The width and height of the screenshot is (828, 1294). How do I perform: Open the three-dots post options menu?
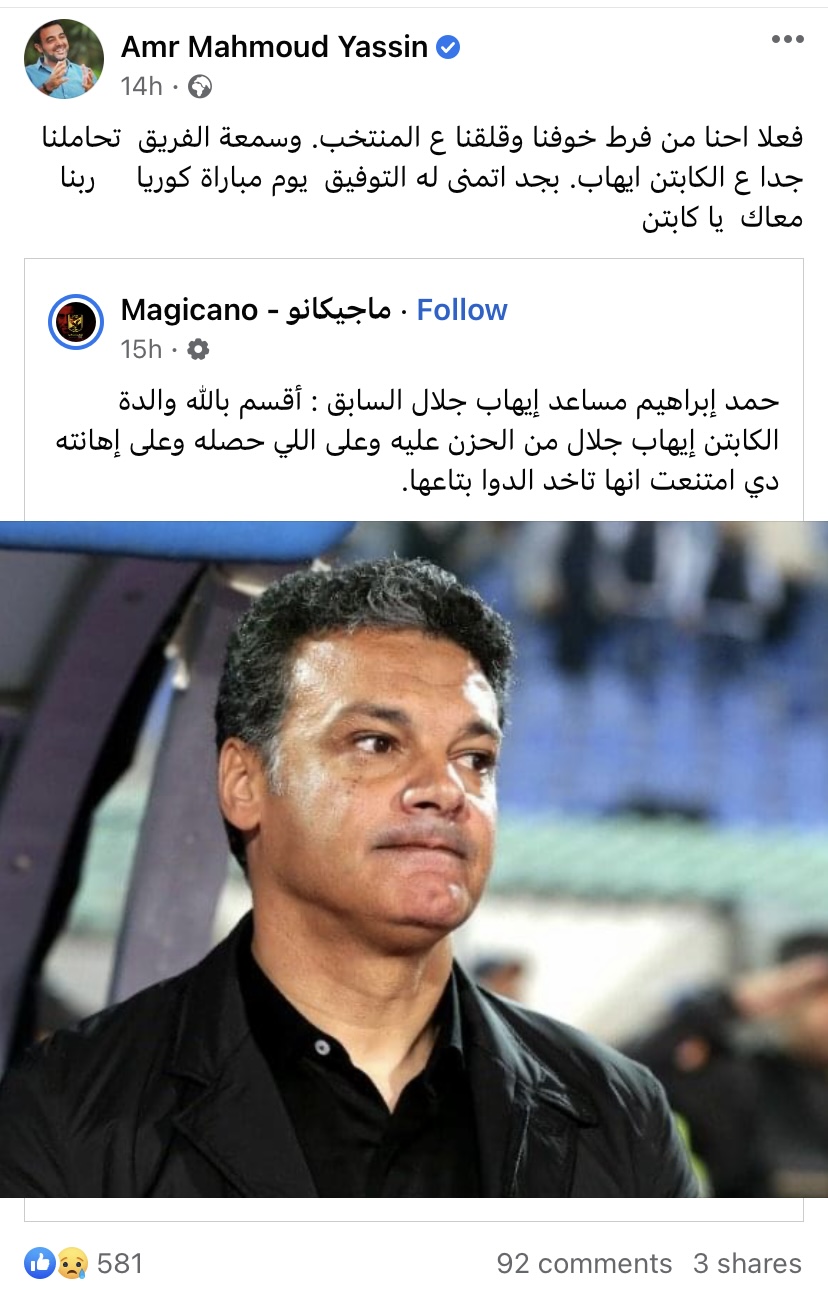click(x=787, y=39)
